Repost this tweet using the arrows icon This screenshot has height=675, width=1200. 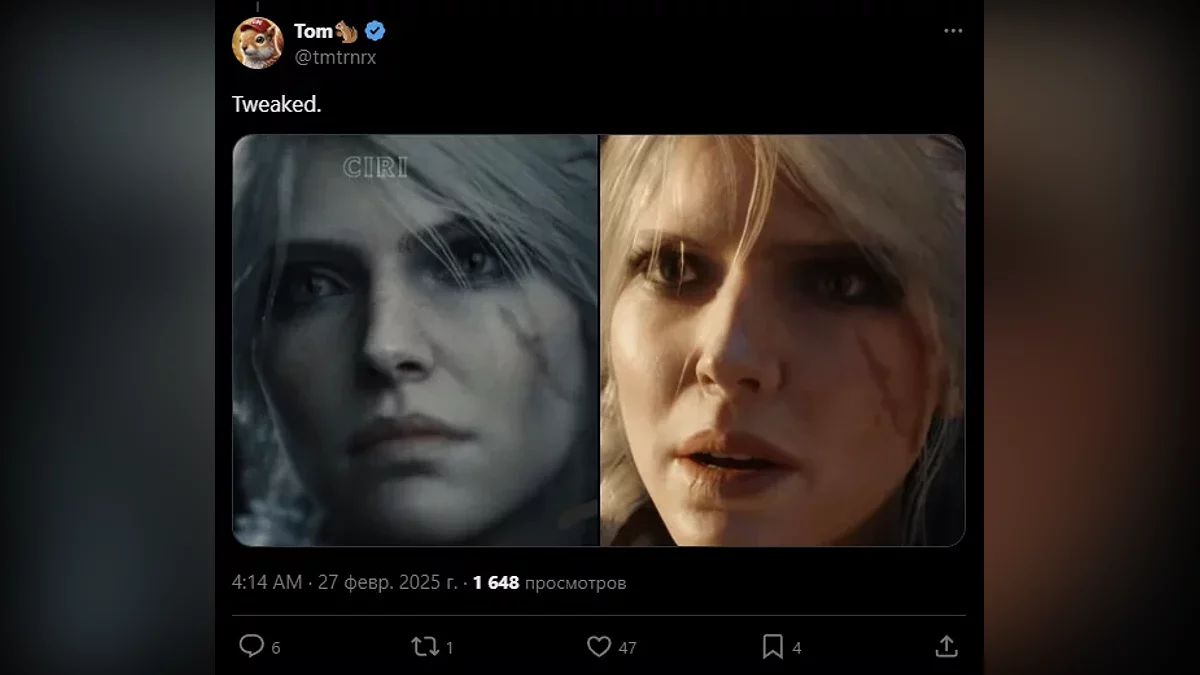tap(424, 647)
